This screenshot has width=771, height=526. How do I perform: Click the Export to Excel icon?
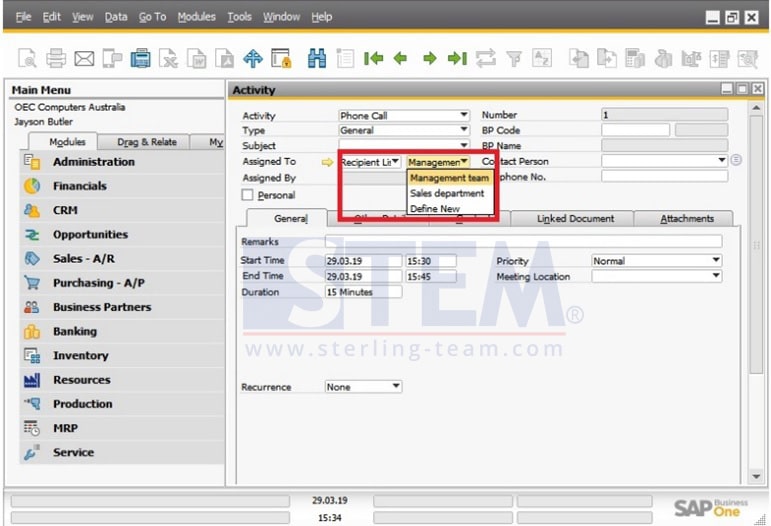169,58
